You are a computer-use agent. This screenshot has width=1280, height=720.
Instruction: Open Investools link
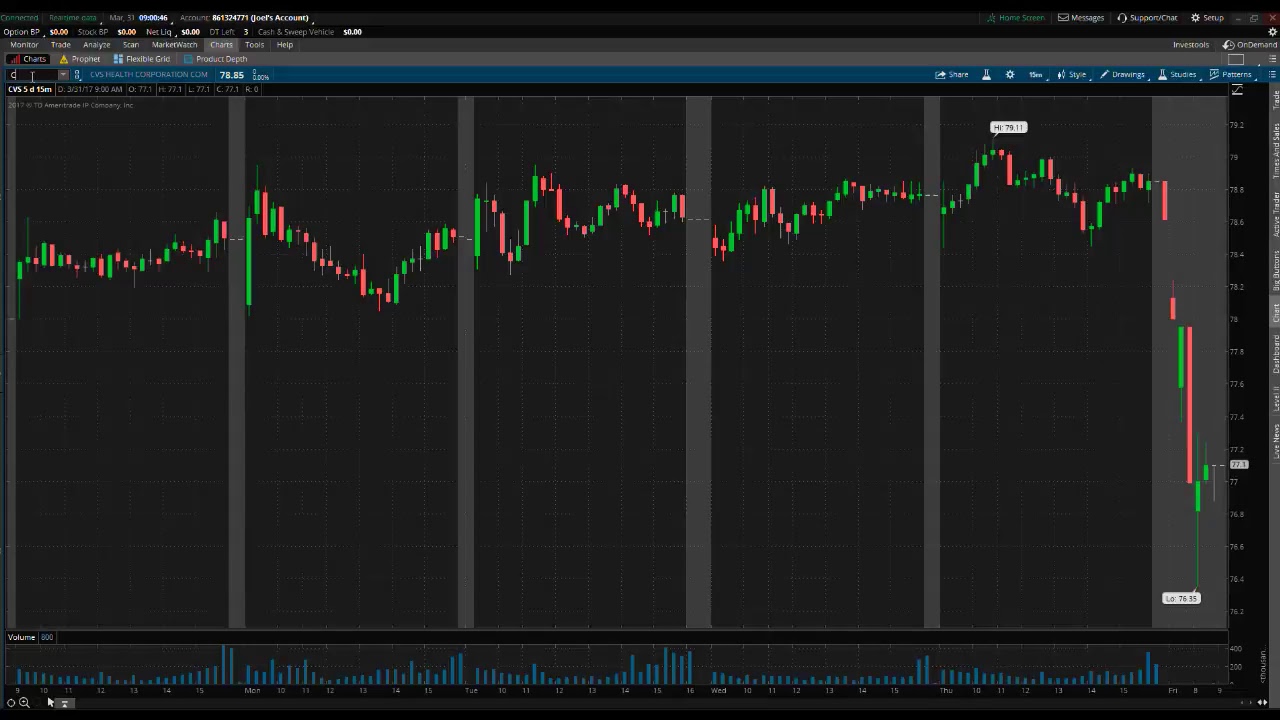click(x=1190, y=45)
